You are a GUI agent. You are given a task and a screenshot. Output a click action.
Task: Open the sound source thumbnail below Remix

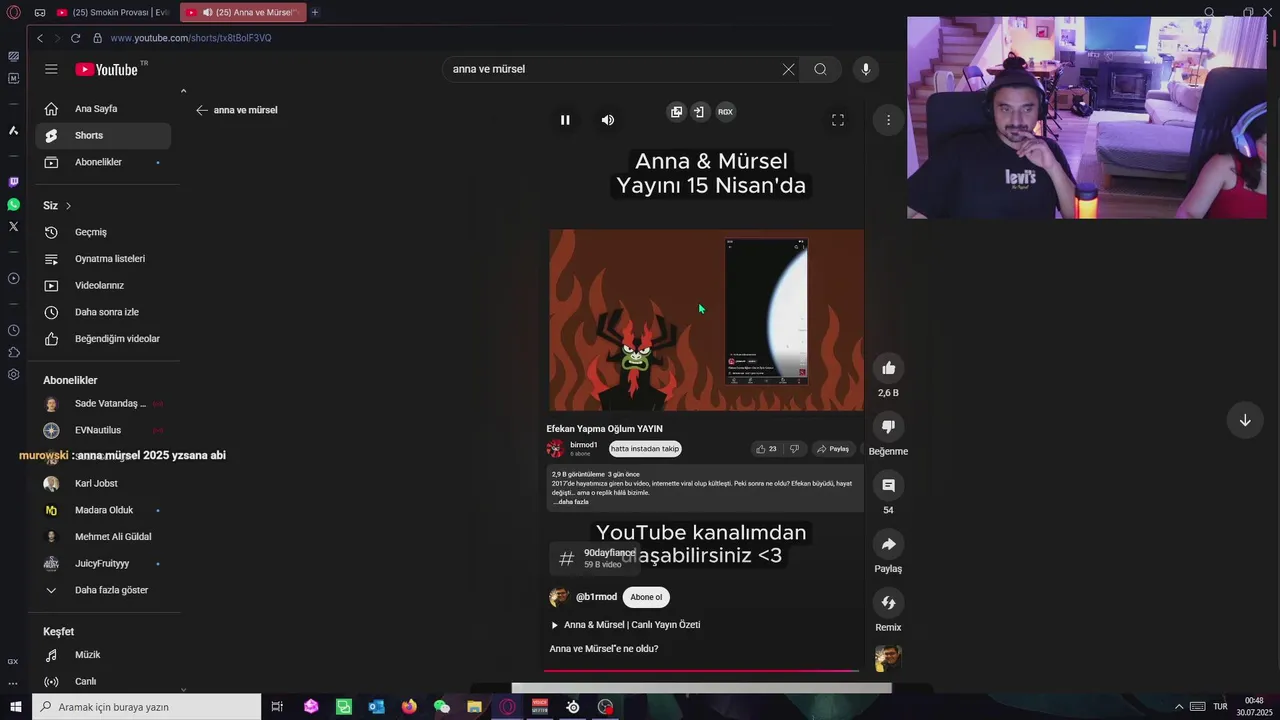pos(888,657)
